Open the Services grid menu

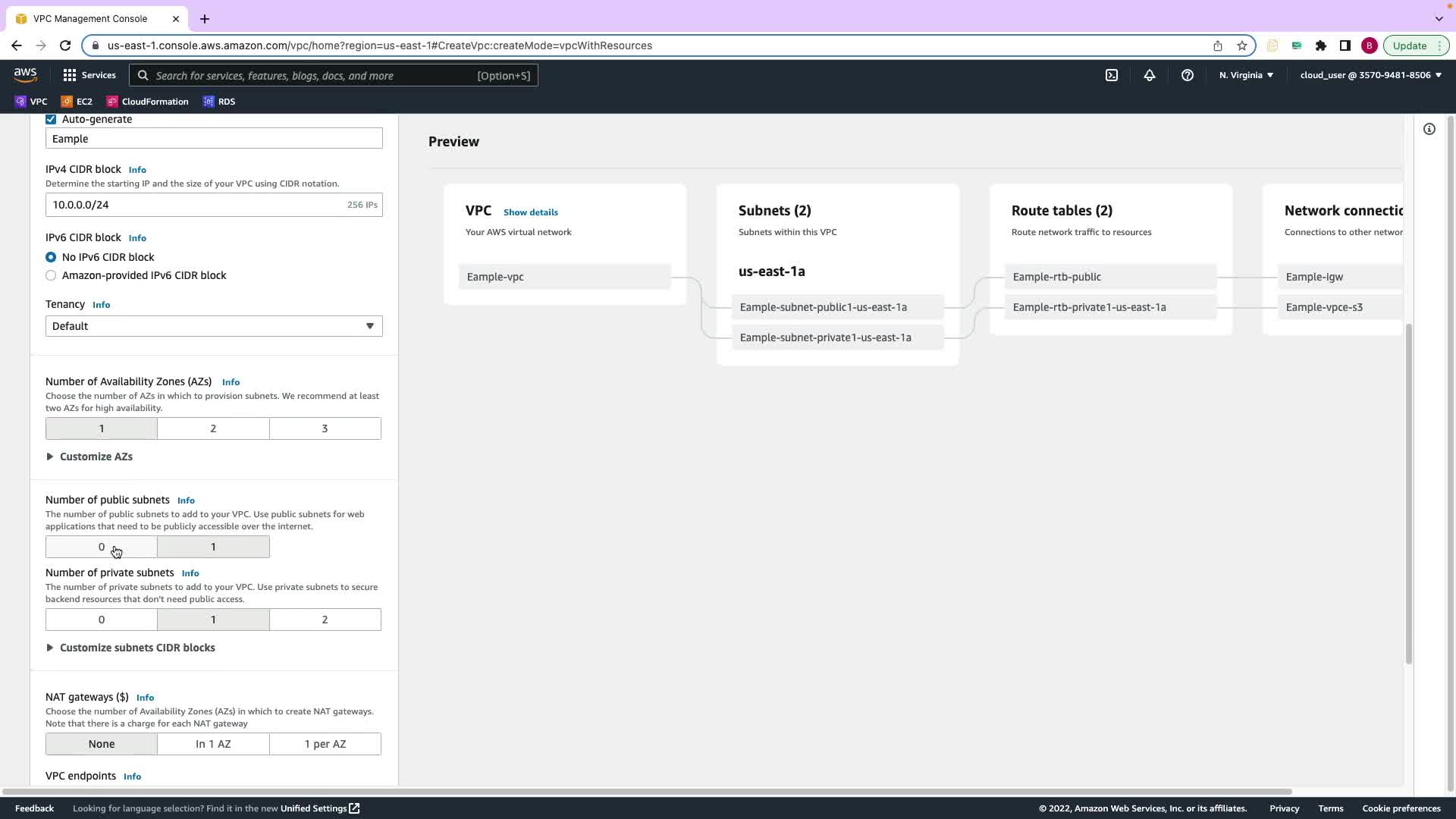pyautogui.click(x=89, y=75)
